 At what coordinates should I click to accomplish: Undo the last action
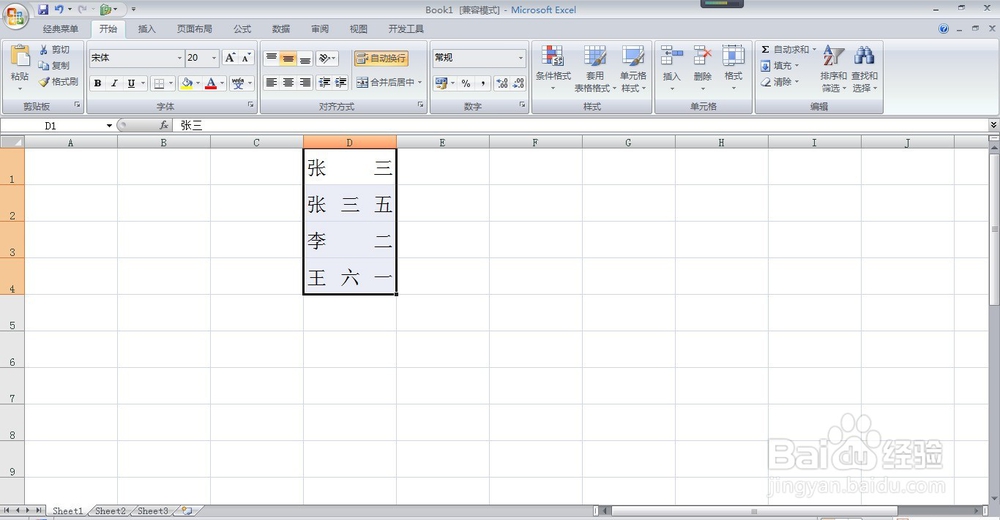pyautogui.click(x=59, y=10)
